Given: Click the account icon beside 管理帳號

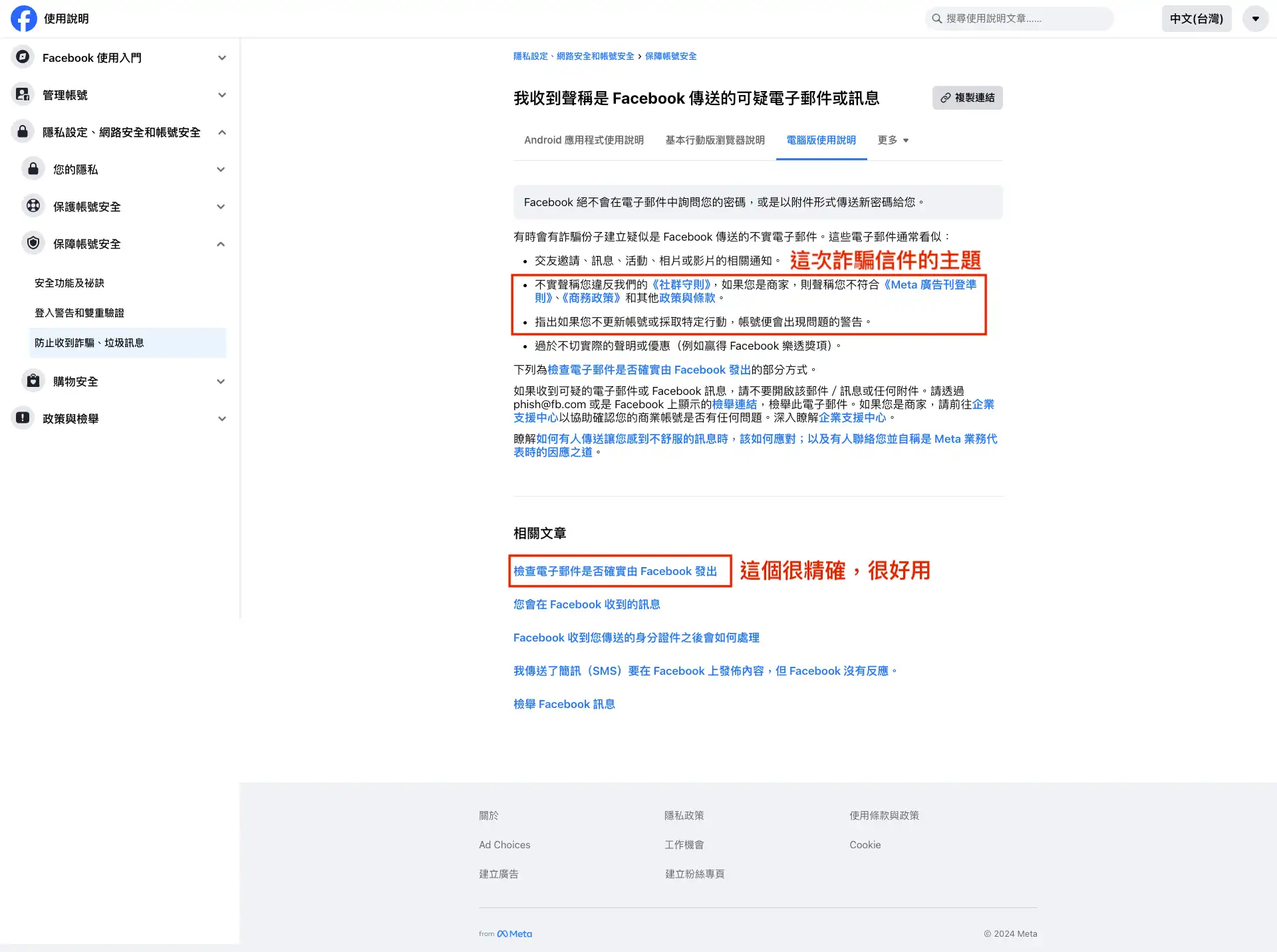Looking at the screenshot, I should click(x=23, y=94).
